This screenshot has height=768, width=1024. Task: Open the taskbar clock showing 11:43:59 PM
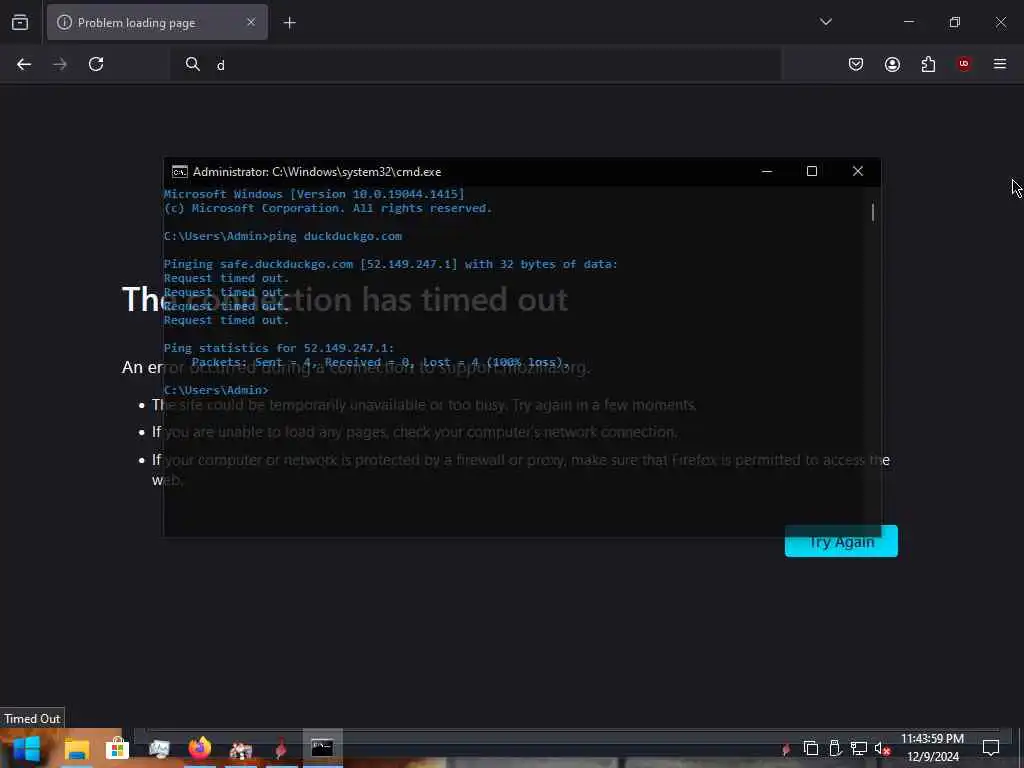coord(933,748)
